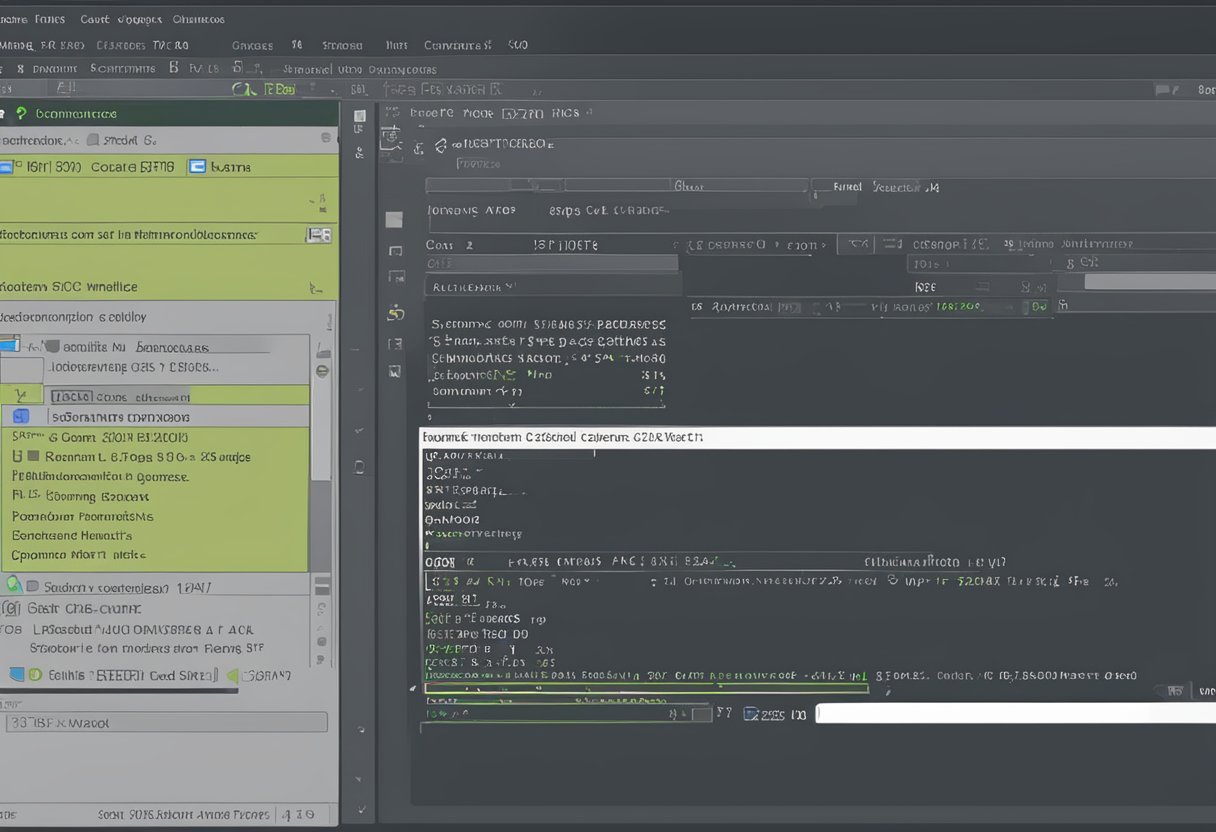Open the dropdown field above the dark text block

[x=552, y=287]
